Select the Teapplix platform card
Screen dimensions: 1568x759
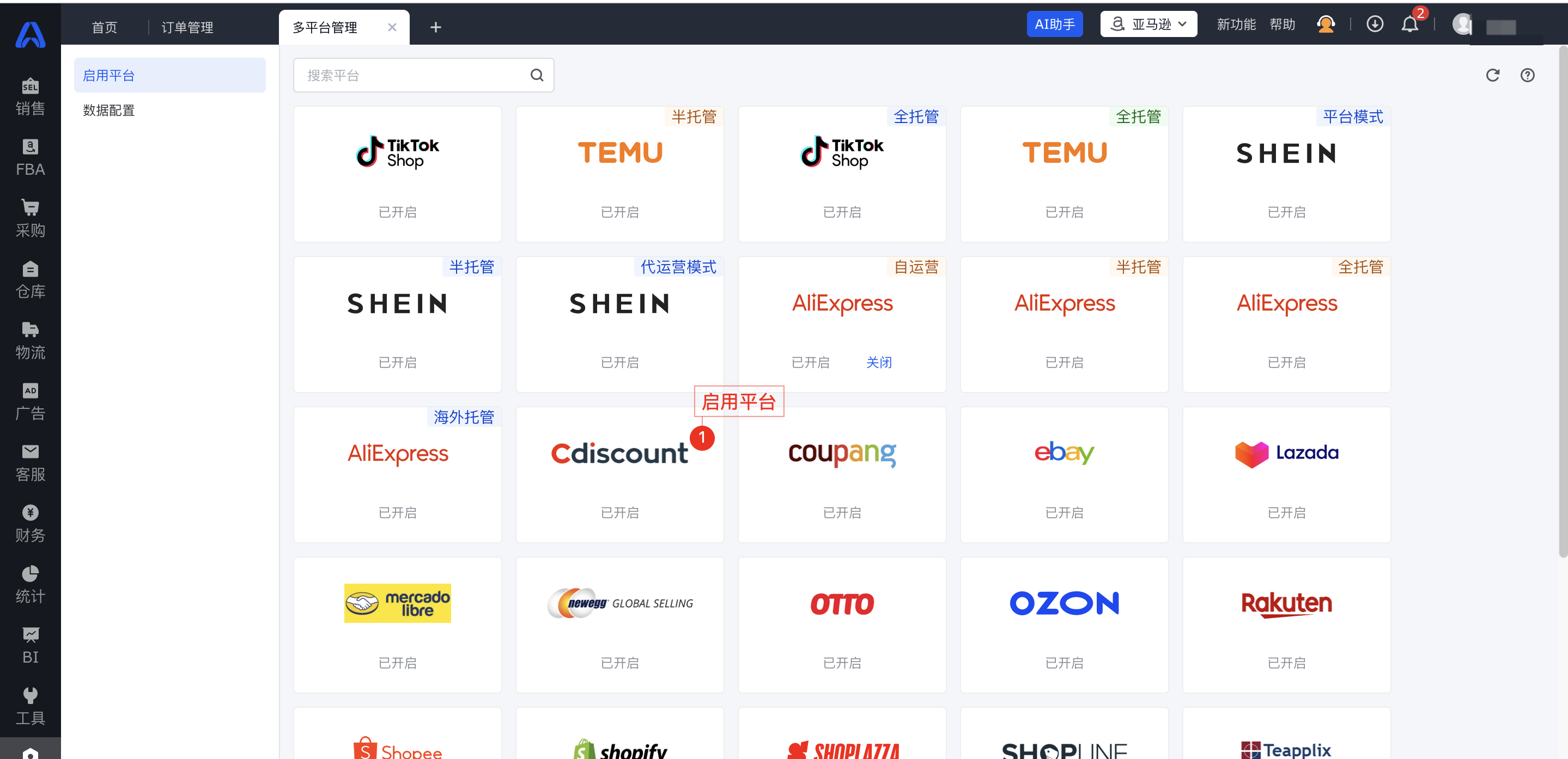pos(1286,733)
